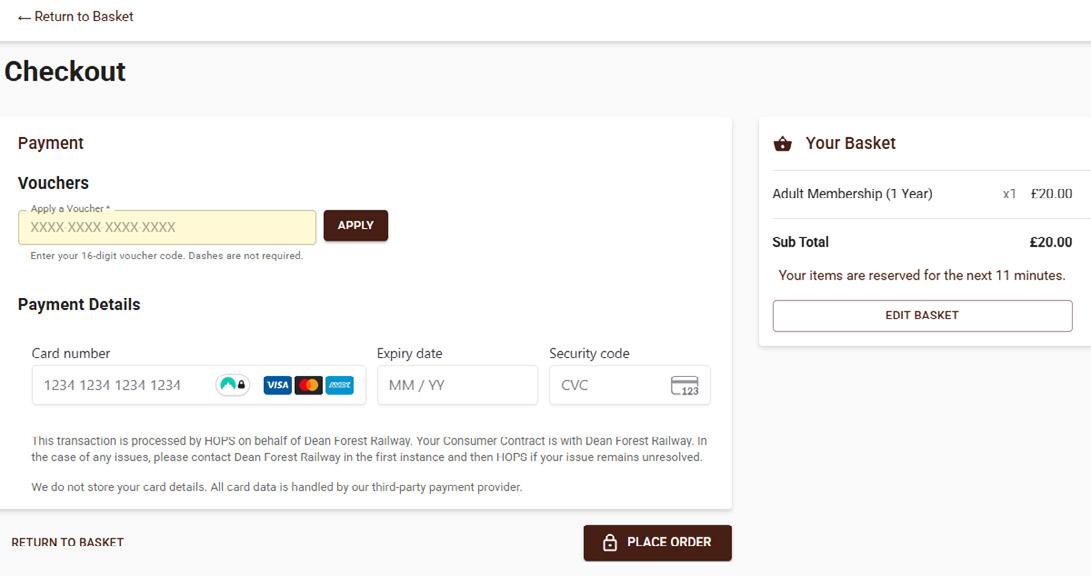The width and height of the screenshot is (1091, 576).
Task: Click the RETURN TO BASKET bottom link
Action: (x=67, y=542)
